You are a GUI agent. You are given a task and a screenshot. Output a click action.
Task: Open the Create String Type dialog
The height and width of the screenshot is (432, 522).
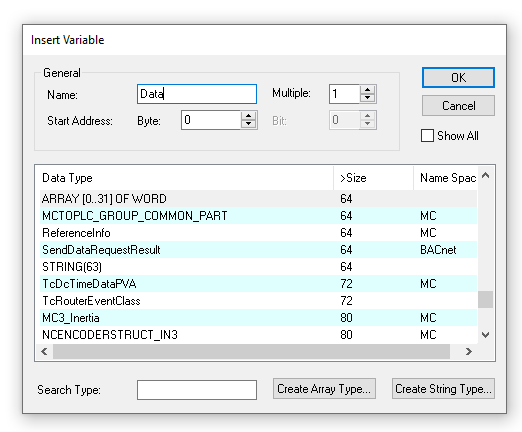coord(443,389)
